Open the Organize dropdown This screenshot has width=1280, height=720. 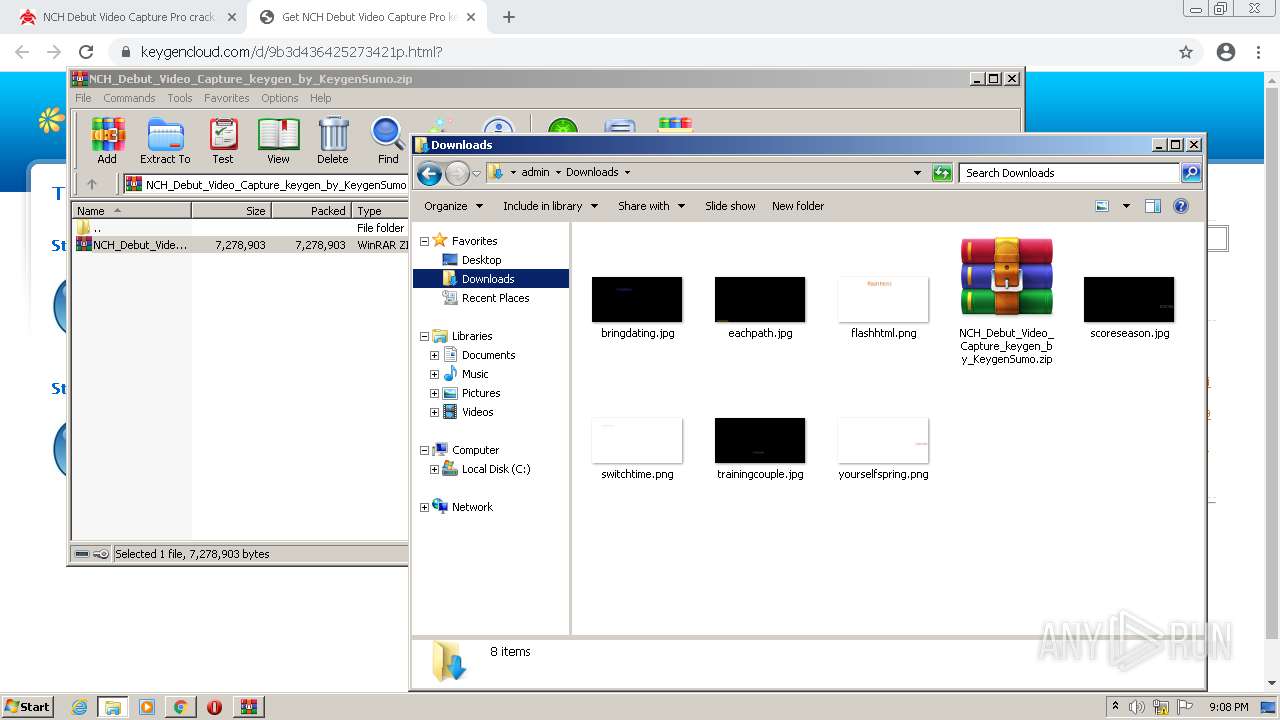pyautogui.click(x=453, y=206)
